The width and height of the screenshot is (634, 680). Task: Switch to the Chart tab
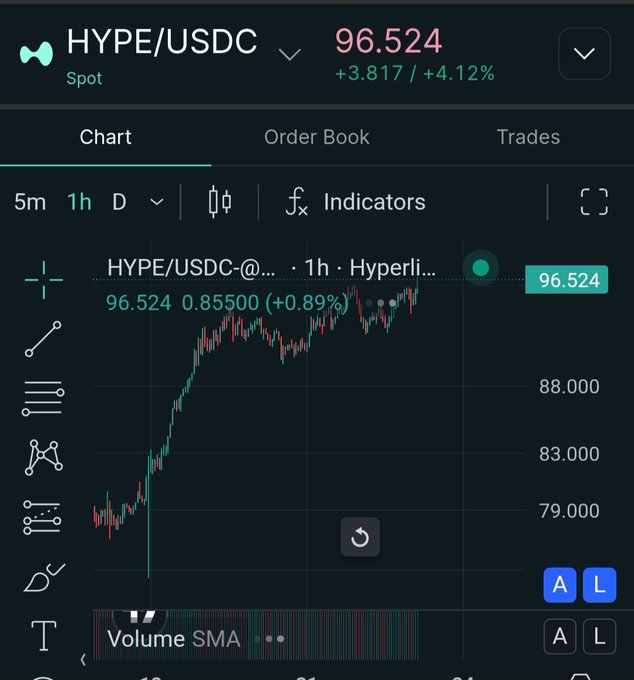(105, 137)
